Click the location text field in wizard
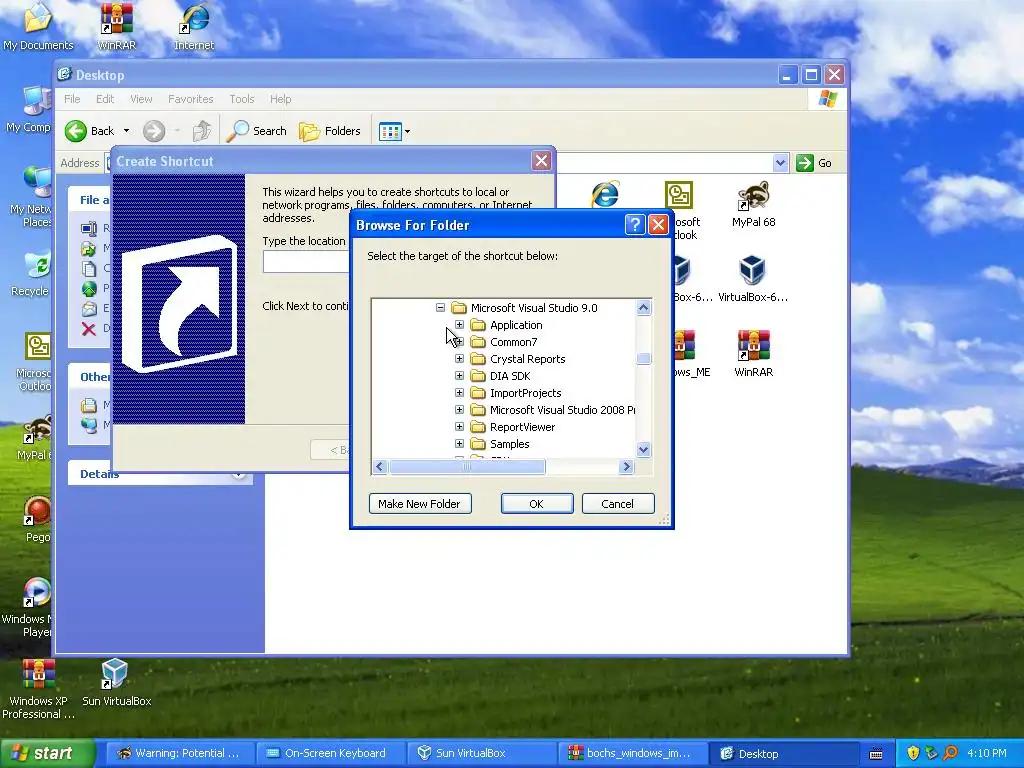The width and height of the screenshot is (1024, 768). [x=306, y=262]
